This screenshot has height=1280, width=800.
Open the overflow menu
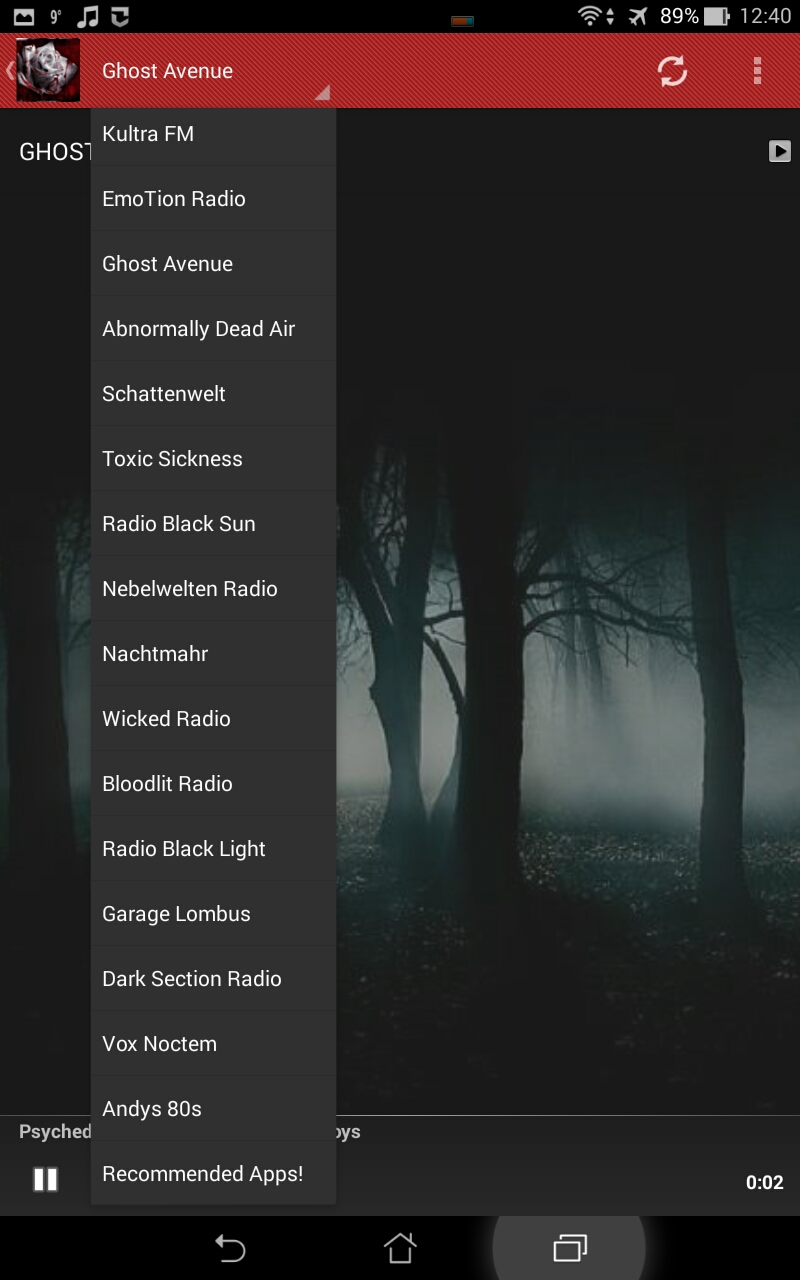(x=756, y=71)
